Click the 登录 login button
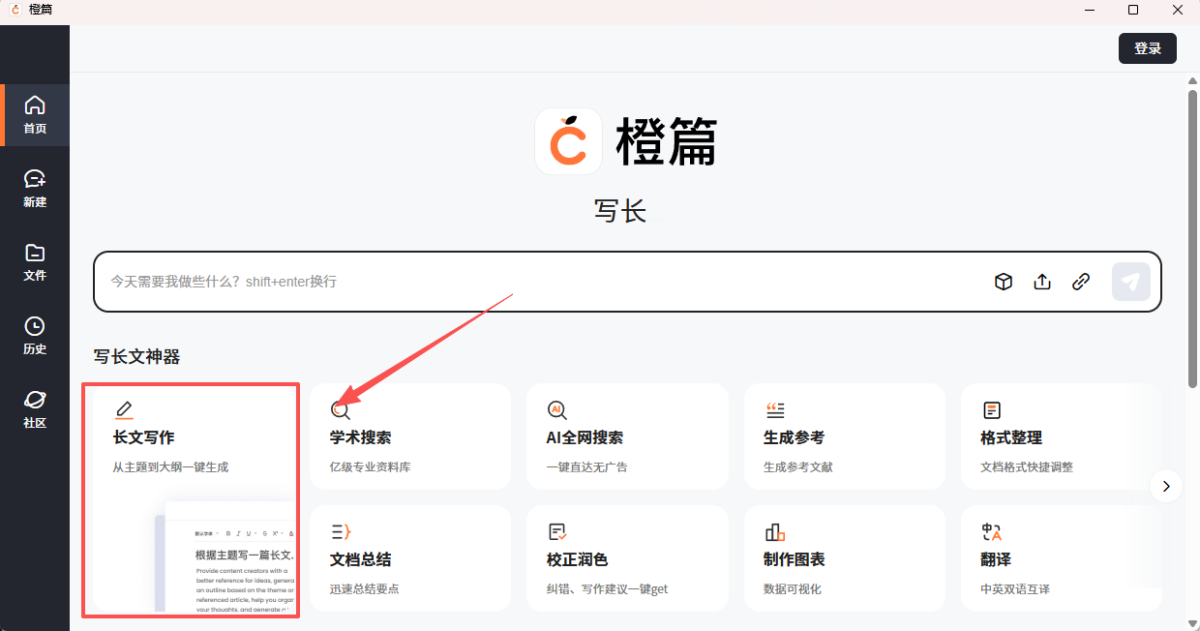This screenshot has height=631, width=1200. [x=1147, y=47]
